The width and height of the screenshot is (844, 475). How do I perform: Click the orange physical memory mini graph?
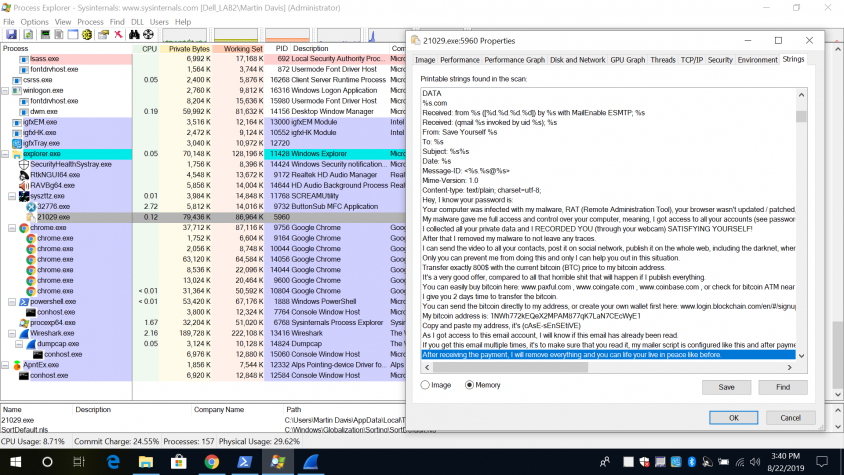click(x=287, y=36)
